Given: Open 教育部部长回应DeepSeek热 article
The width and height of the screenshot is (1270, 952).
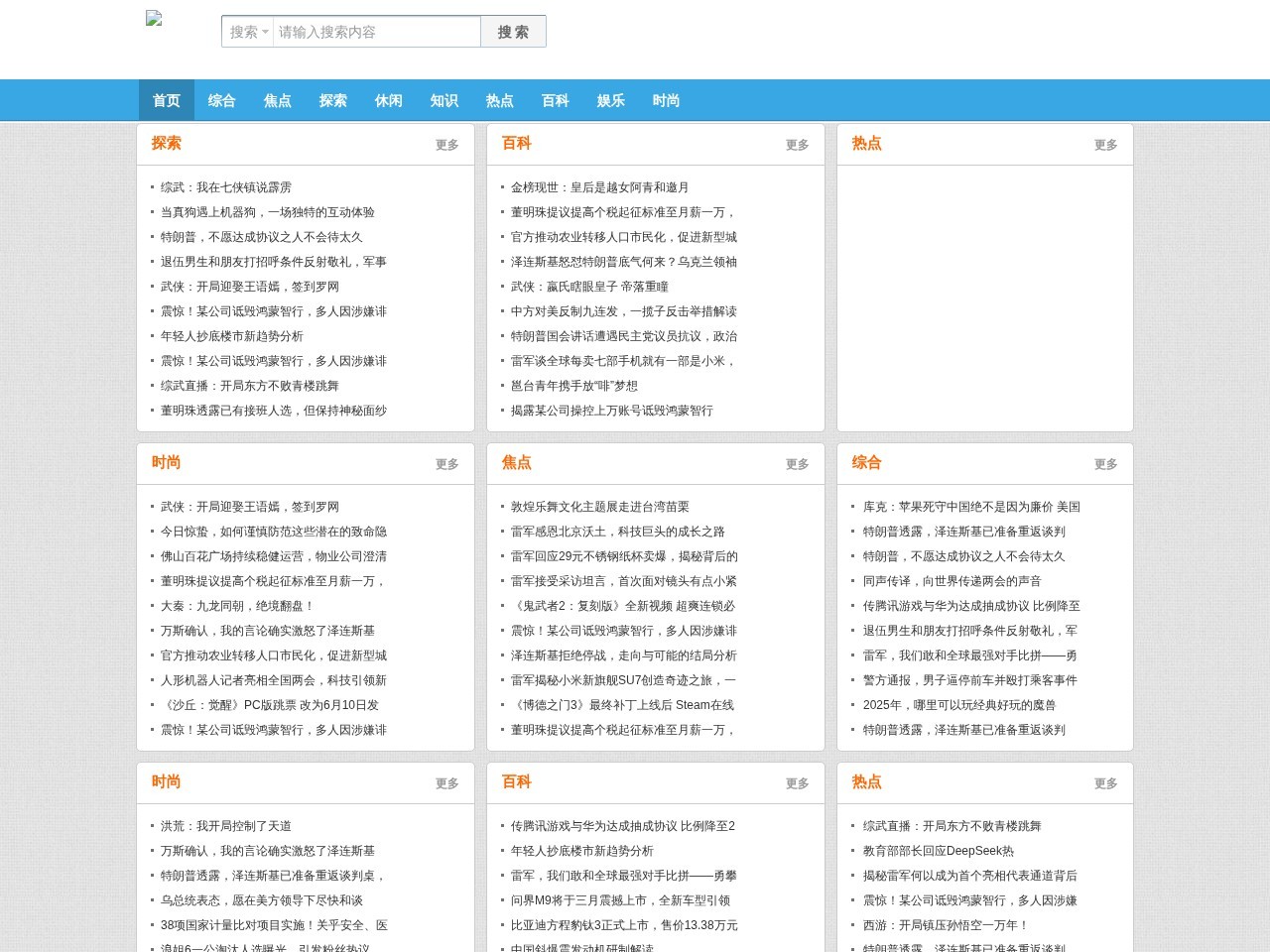Looking at the screenshot, I should point(939,851).
